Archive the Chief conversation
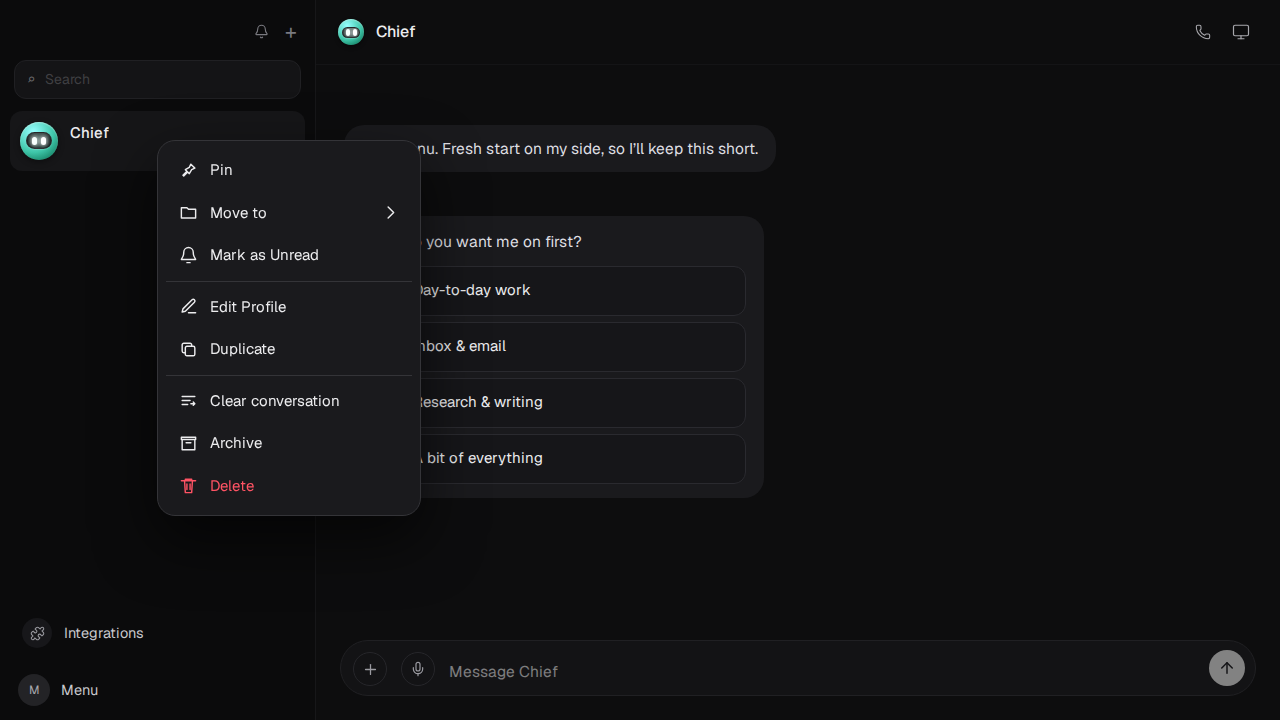The width and height of the screenshot is (1280, 720). pos(289,443)
